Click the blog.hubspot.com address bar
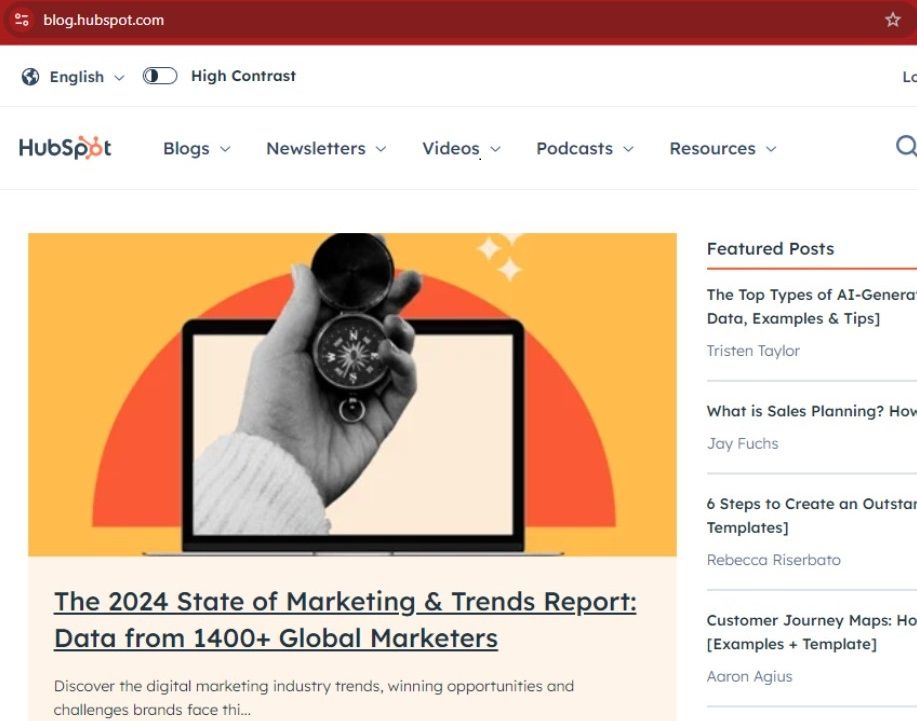This screenshot has height=721, width=917. click(x=456, y=20)
